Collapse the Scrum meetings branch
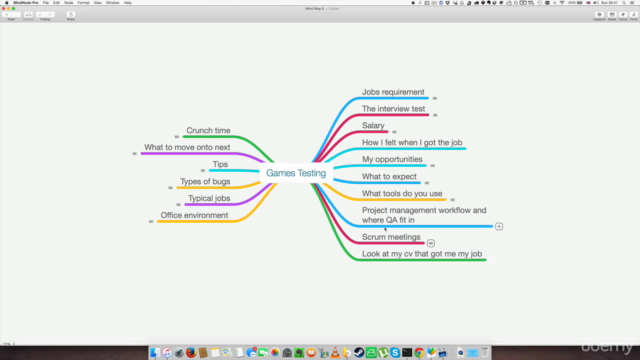 point(431,243)
